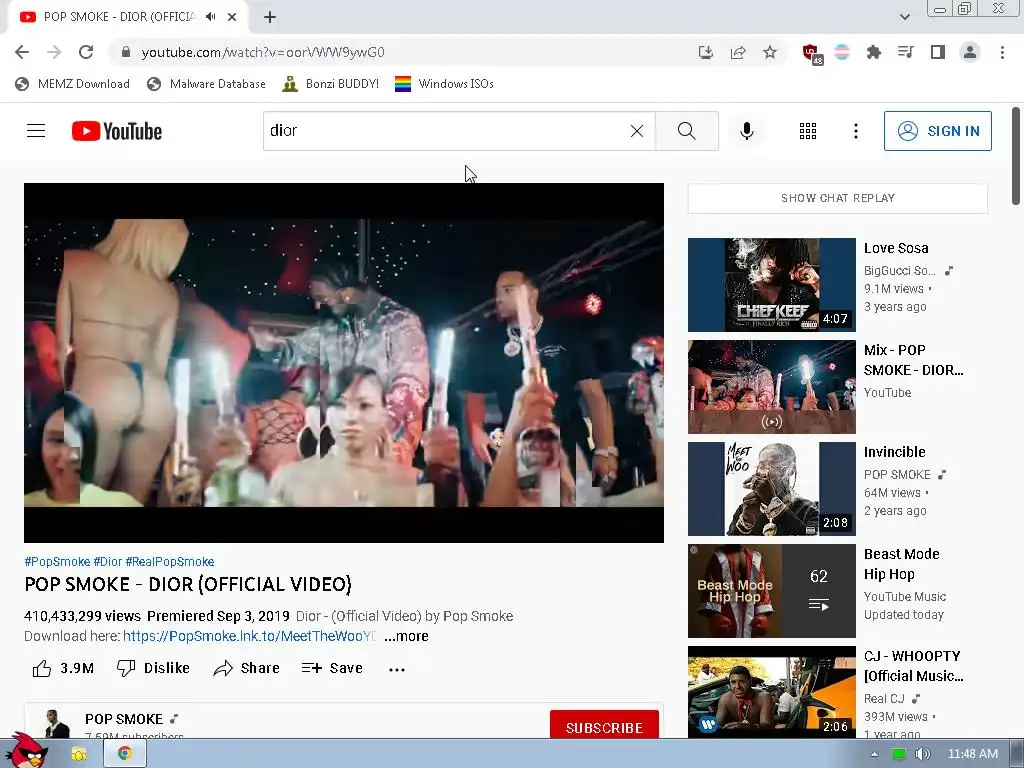Show hidden tray icons arrow
The height and width of the screenshot is (768, 1024).
point(874,754)
